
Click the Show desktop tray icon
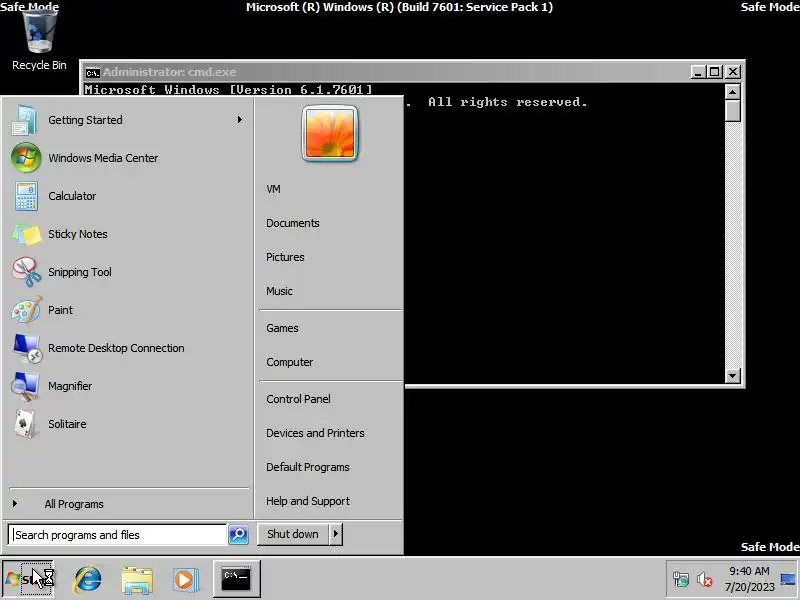(x=788, y=580)
